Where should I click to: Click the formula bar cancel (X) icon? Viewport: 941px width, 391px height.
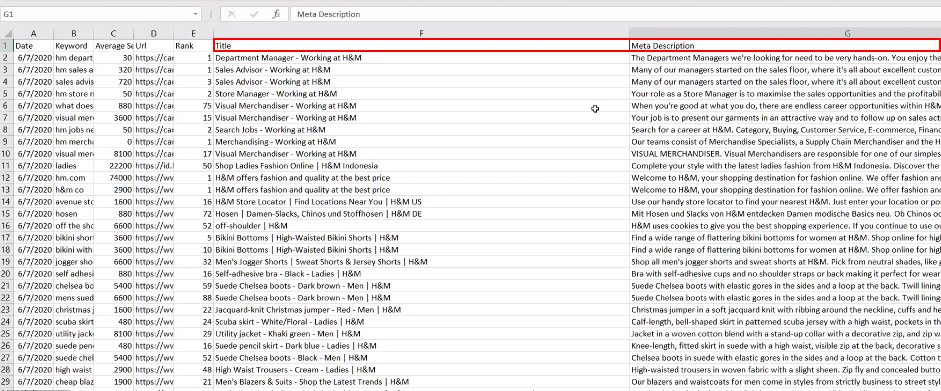pos(232,14)
